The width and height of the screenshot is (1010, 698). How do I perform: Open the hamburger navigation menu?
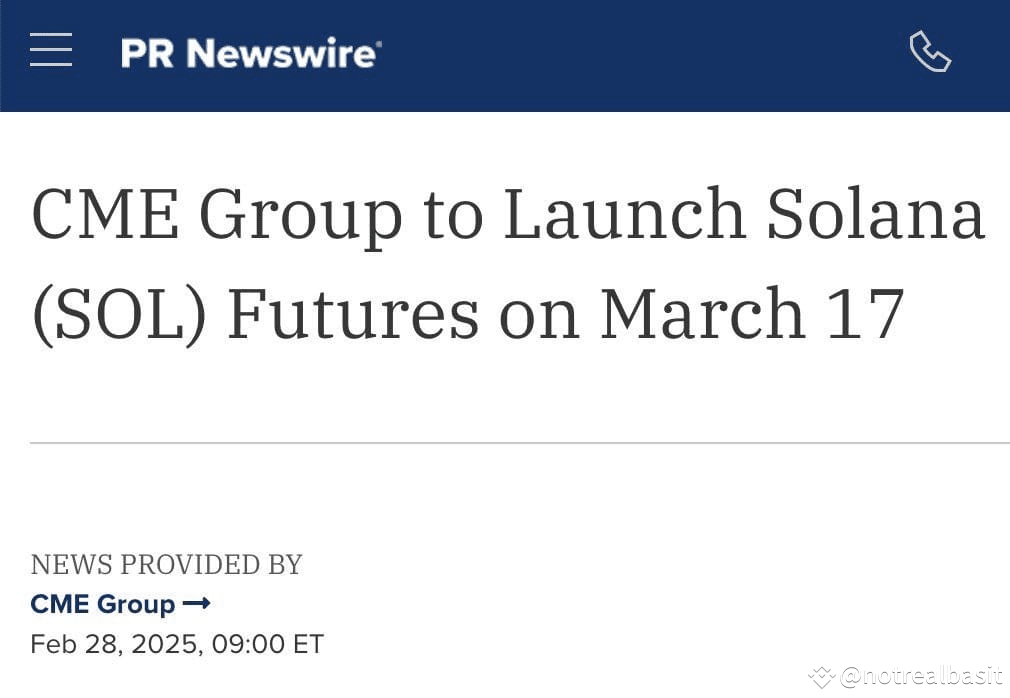tap(51, 50)
